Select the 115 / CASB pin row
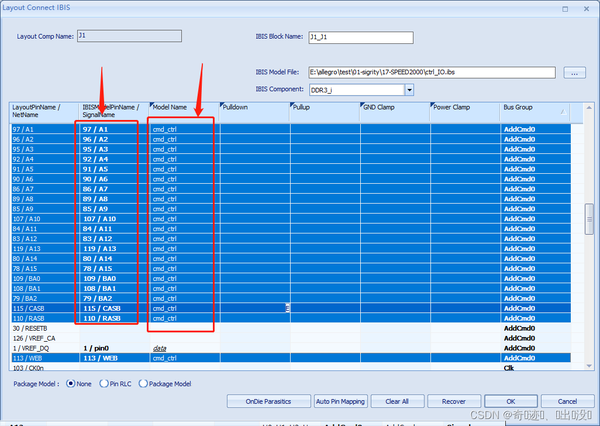600x426 pixels. tap(291, 308)
